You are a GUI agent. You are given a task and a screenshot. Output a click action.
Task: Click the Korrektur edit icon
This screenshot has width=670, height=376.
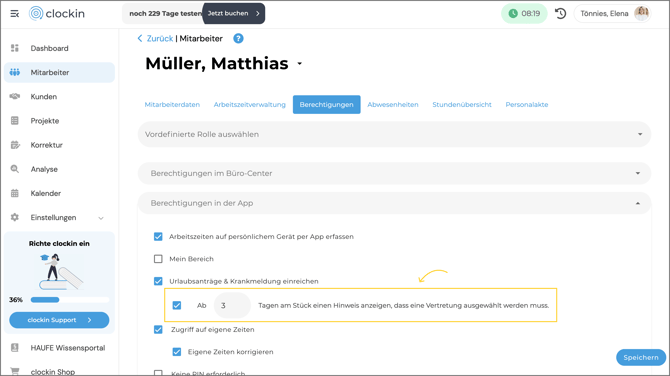click(15, 145)
